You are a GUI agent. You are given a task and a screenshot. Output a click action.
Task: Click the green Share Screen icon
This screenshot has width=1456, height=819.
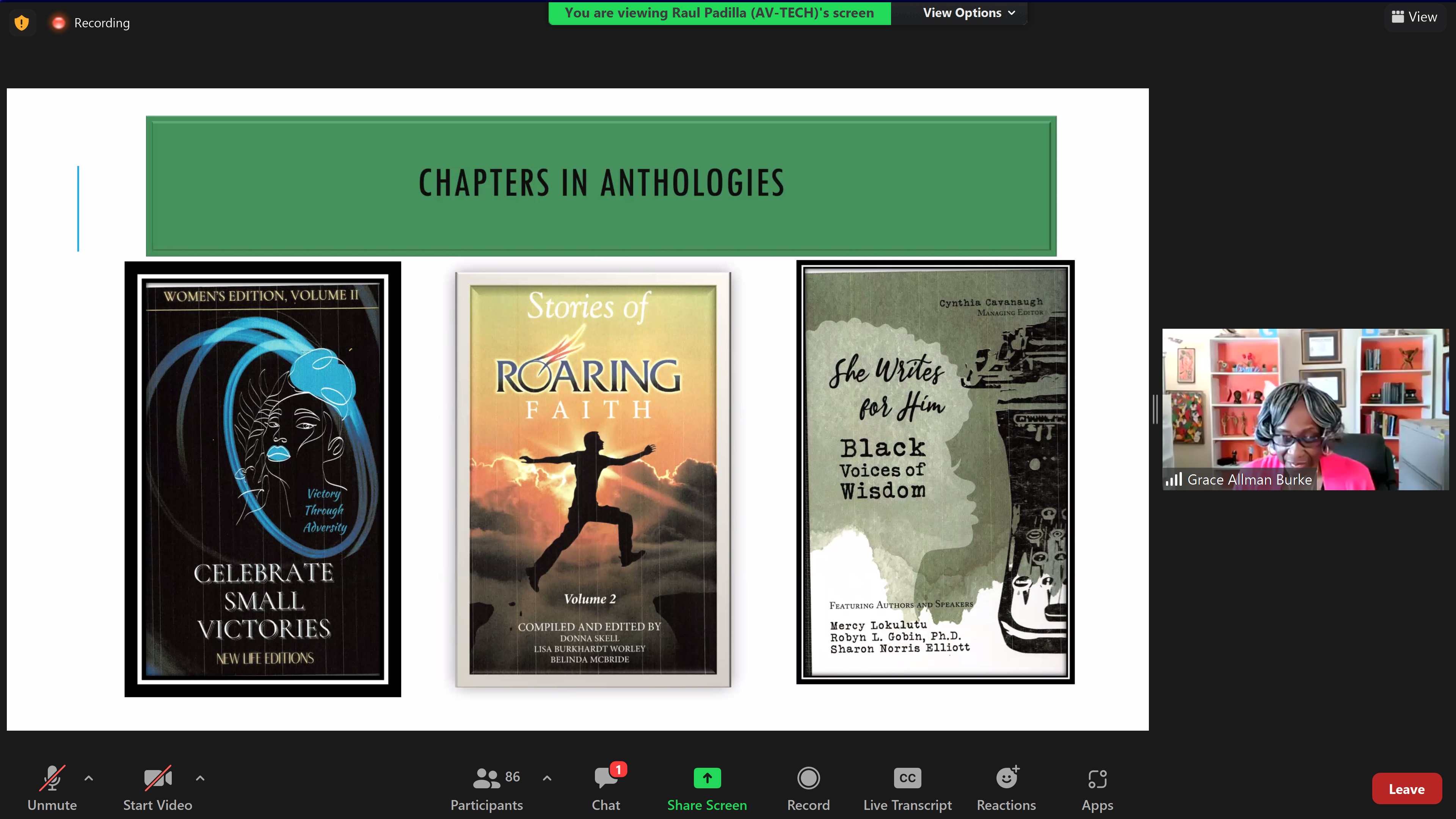pos(707,778)
